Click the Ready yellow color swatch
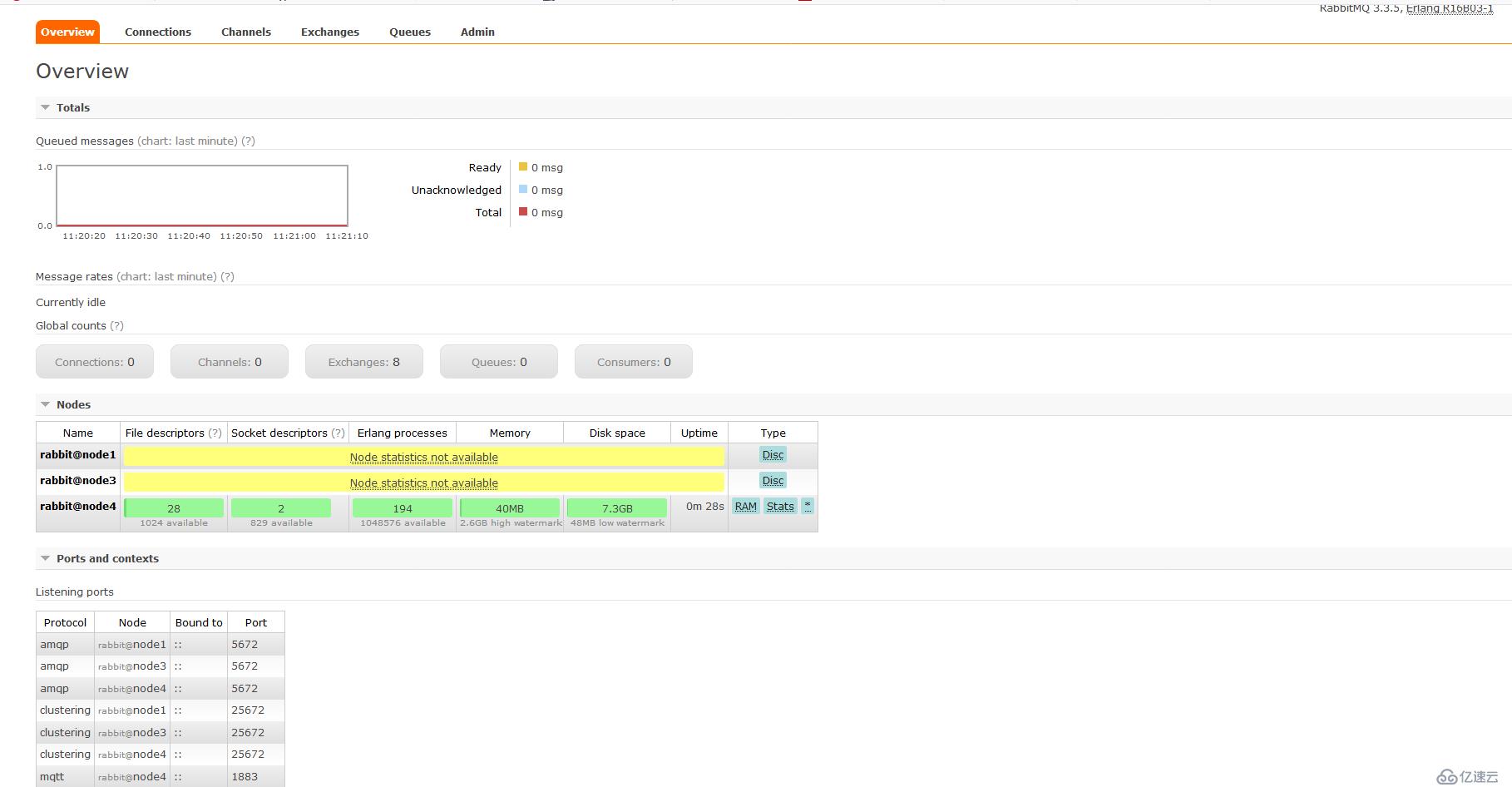Image resolution: width=1512 pixels, height=787 pixels. pos(523,166)
